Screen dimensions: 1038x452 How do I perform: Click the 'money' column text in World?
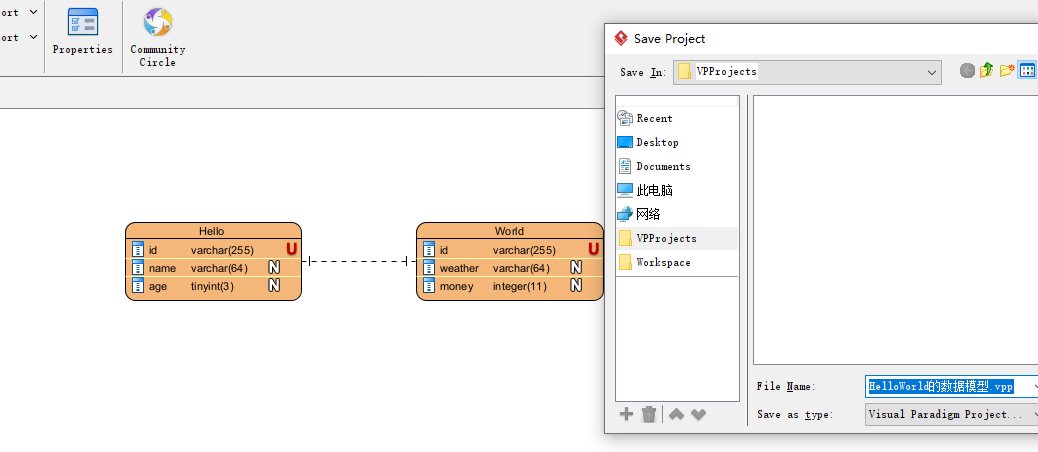[x=457, y=287]
